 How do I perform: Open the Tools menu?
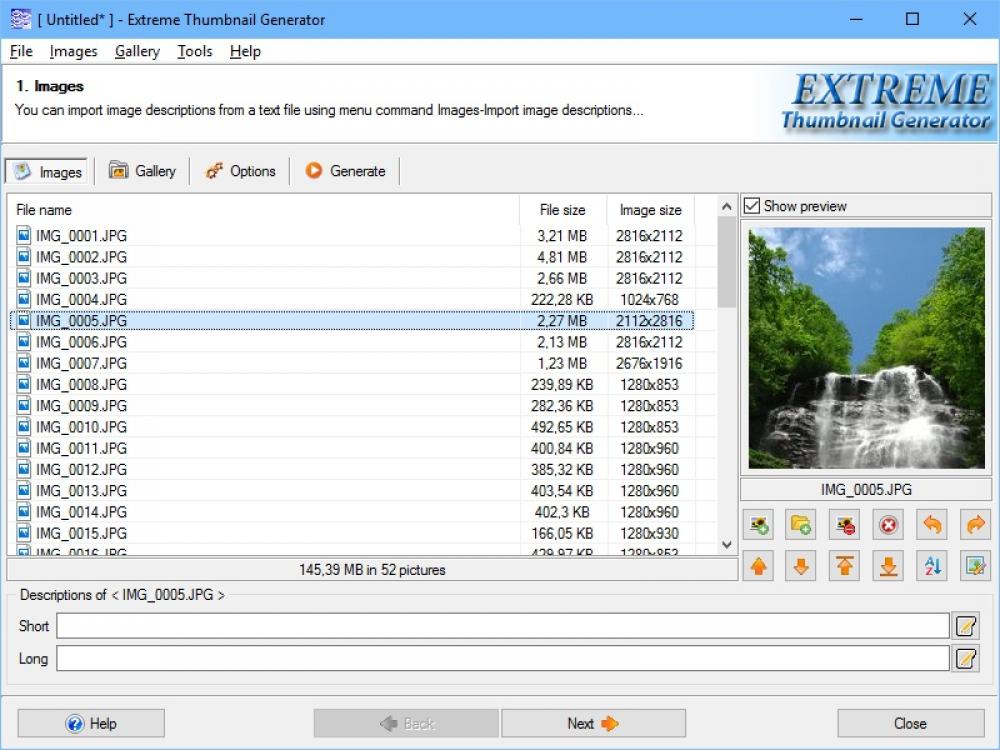(194, 51)
